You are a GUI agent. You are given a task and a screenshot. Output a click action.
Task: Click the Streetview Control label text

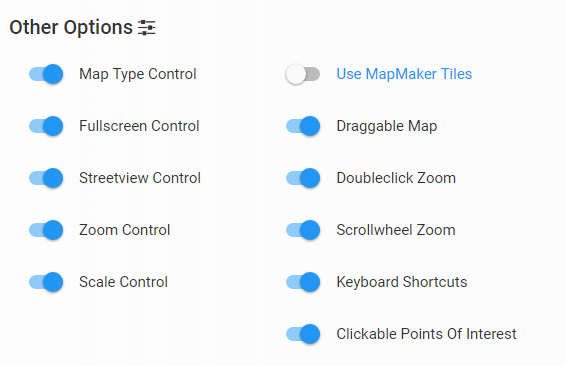pyautogui.click(x=140, y=178)
